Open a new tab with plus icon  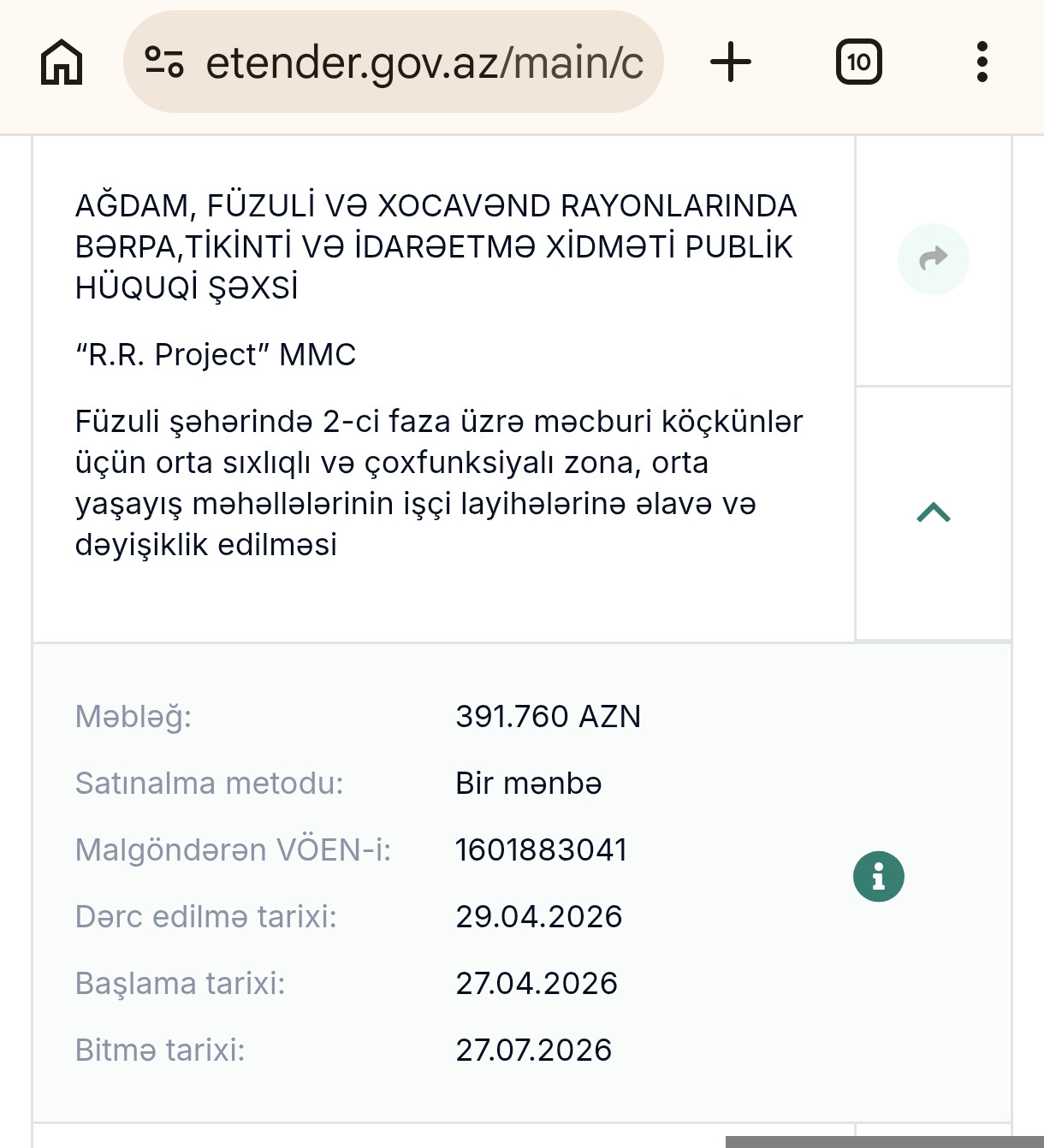[731, 62]
